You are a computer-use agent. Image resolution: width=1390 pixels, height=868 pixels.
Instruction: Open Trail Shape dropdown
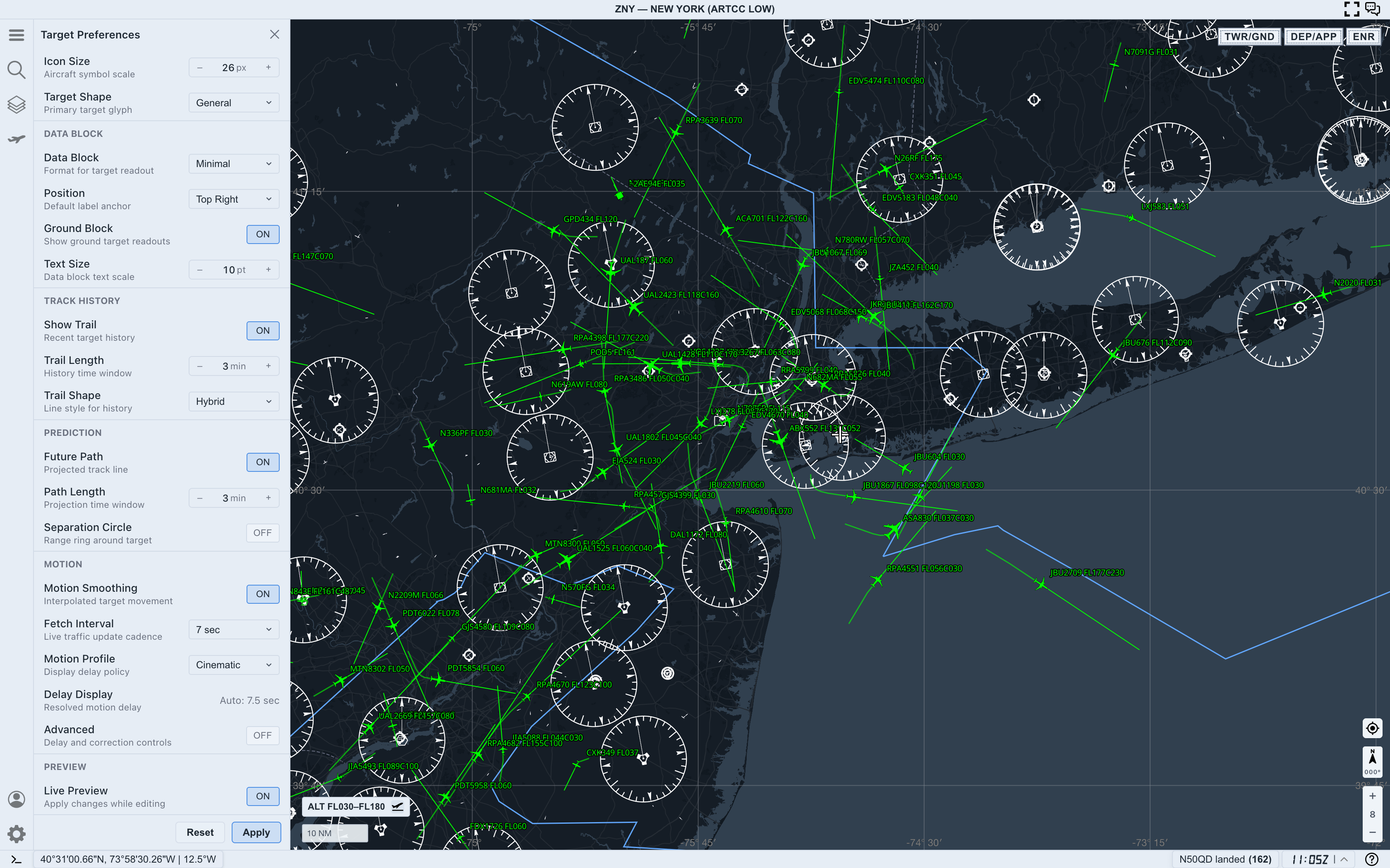click(x=234, y=401)
